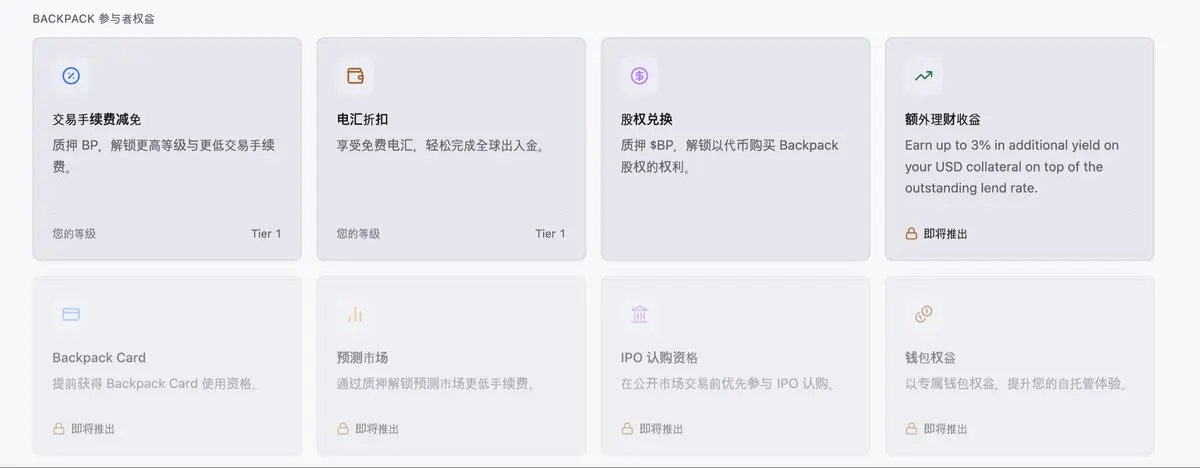Click the 质押 $BP，解锁以代币购买 description
This screenshot has height=468, width=1200.
[x=729, y=156]
